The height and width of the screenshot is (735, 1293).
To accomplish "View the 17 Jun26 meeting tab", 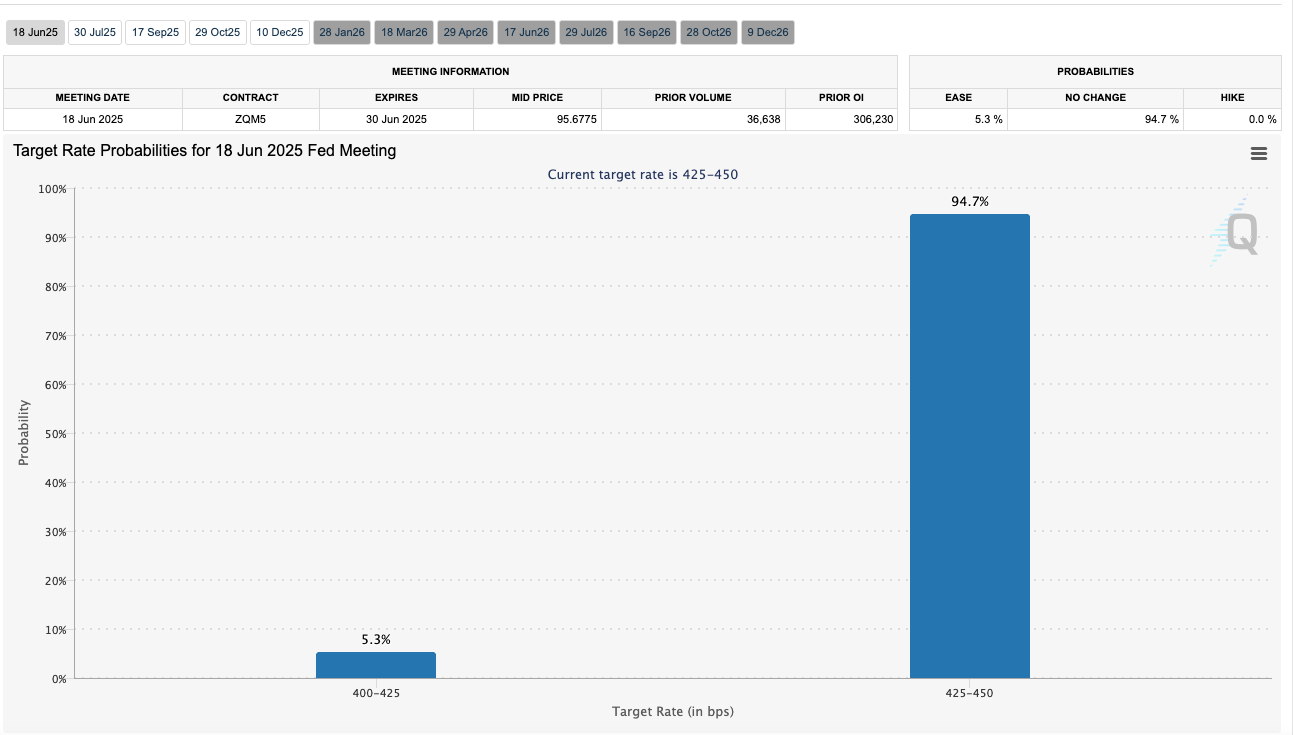I will (x=527, y=33).
